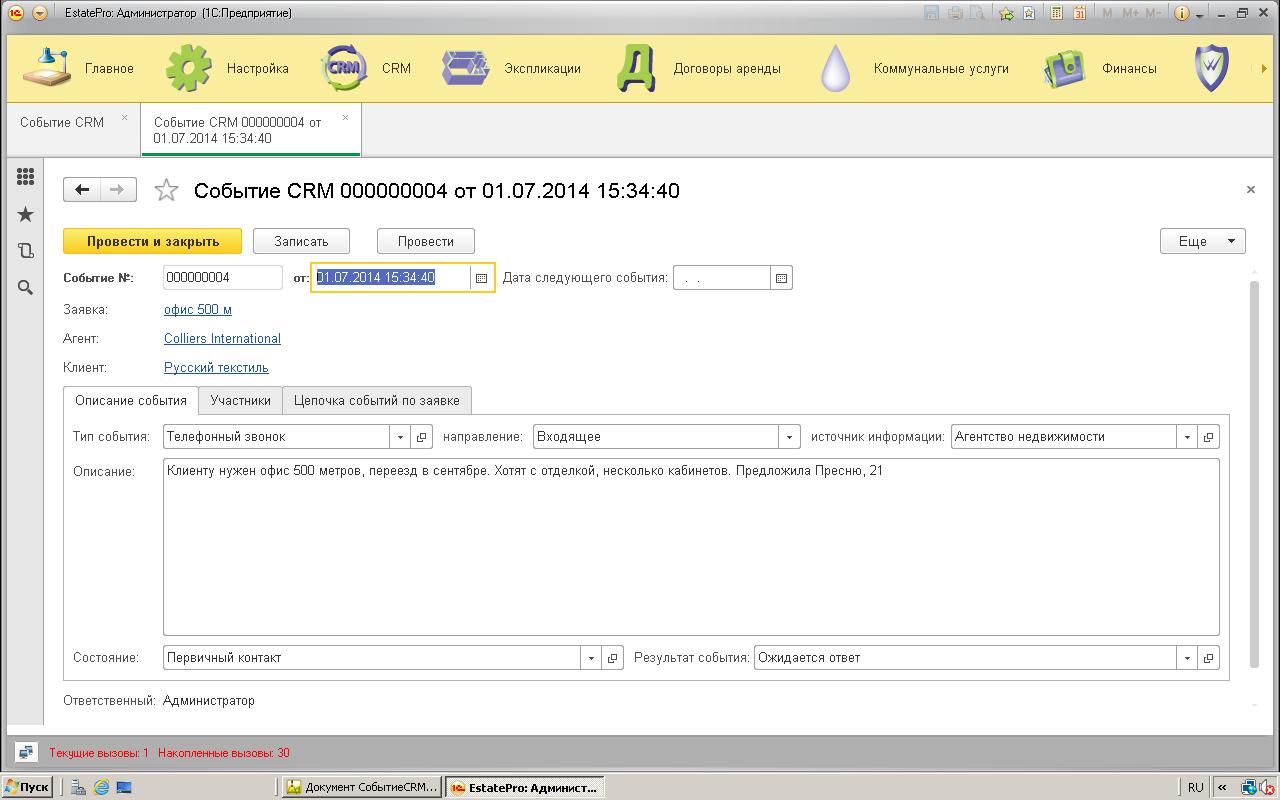Open the Главное section
The width and height of the screenshot is (1280, 800).
(78, 68)
